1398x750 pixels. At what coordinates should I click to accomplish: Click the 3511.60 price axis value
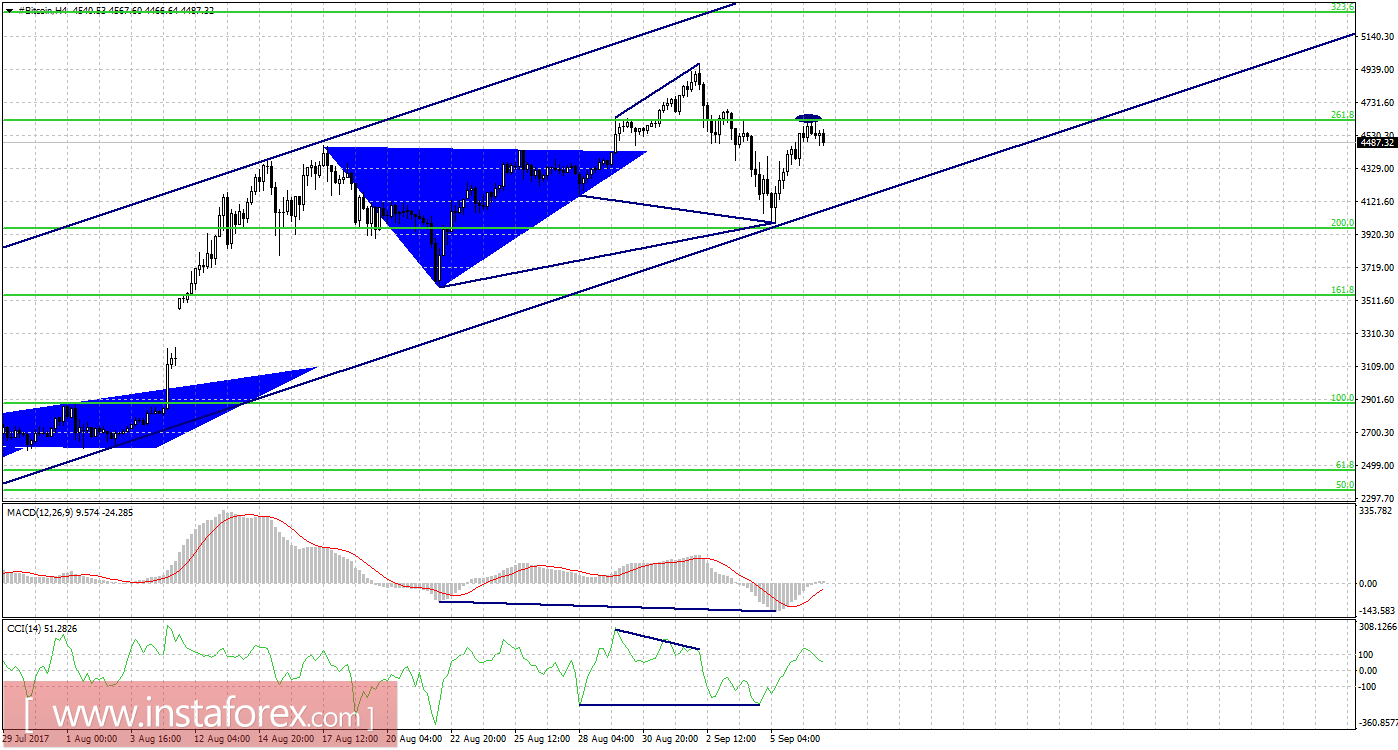click(1377, 300)
